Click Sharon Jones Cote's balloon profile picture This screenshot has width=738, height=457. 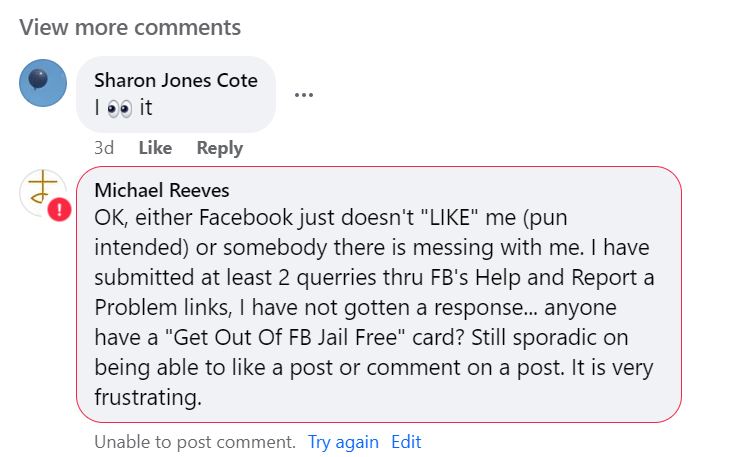(43, 83)
